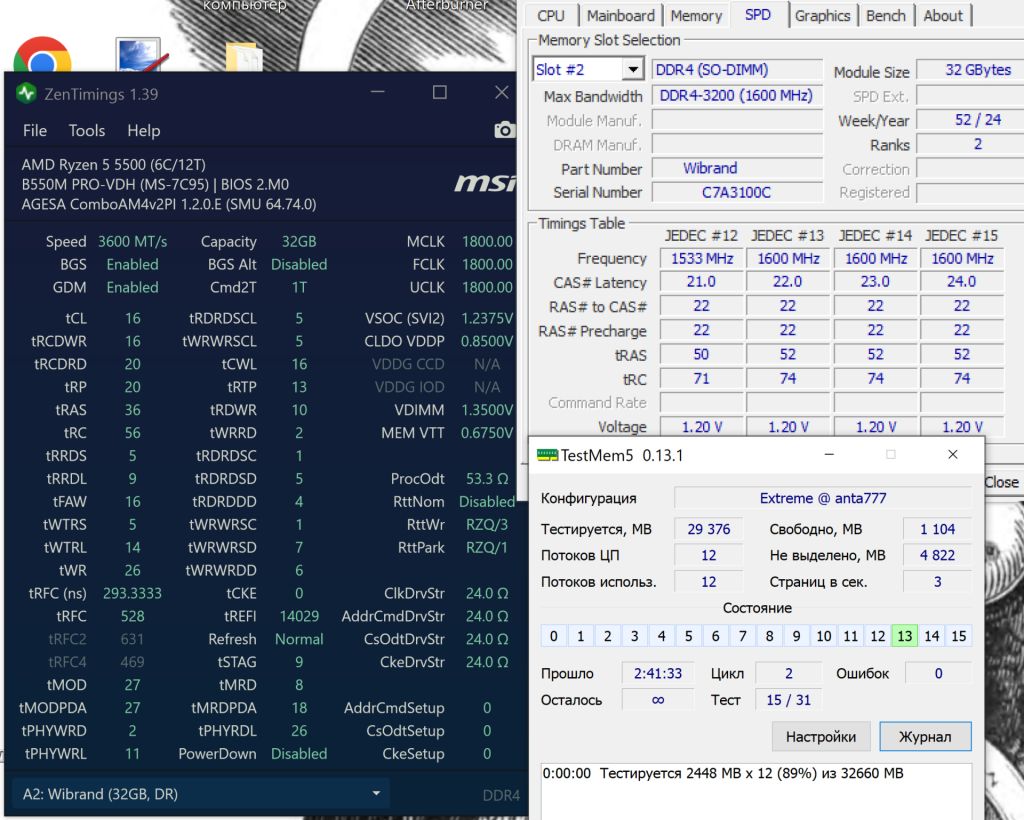
Task: Click the test counter value 15 / 31
Action: (x=788, y=700)
